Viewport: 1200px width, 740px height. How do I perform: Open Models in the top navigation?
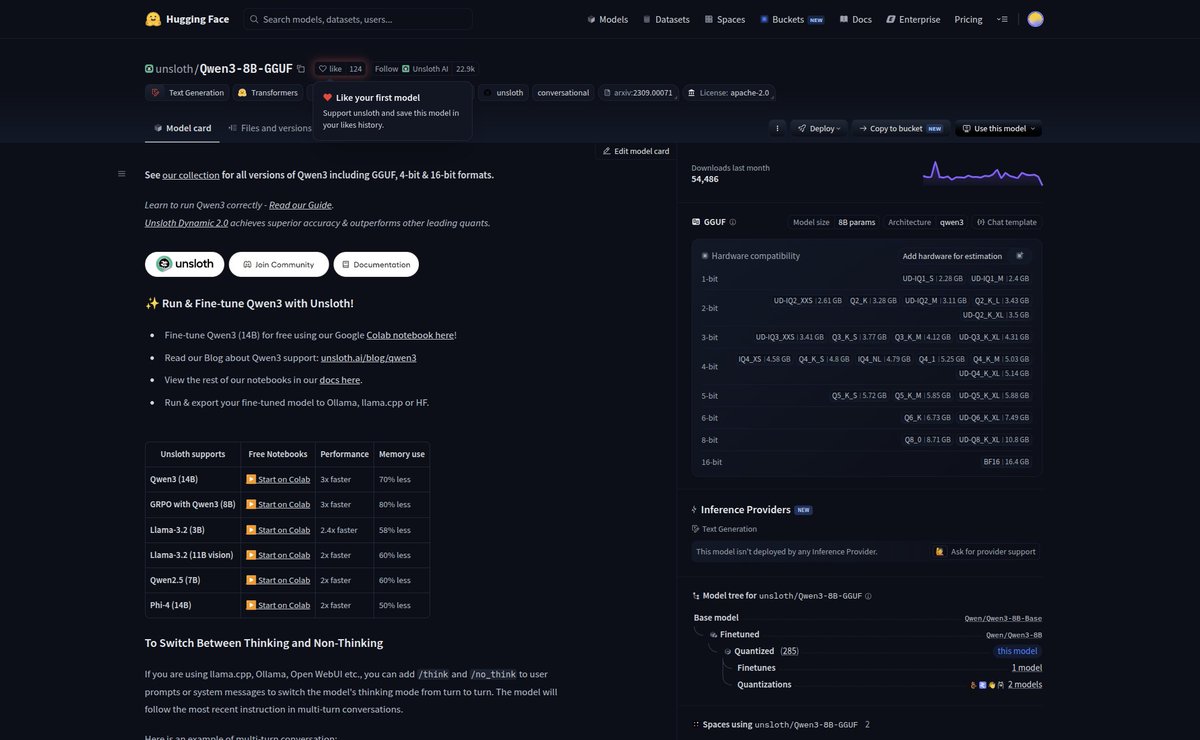(607, 19)
